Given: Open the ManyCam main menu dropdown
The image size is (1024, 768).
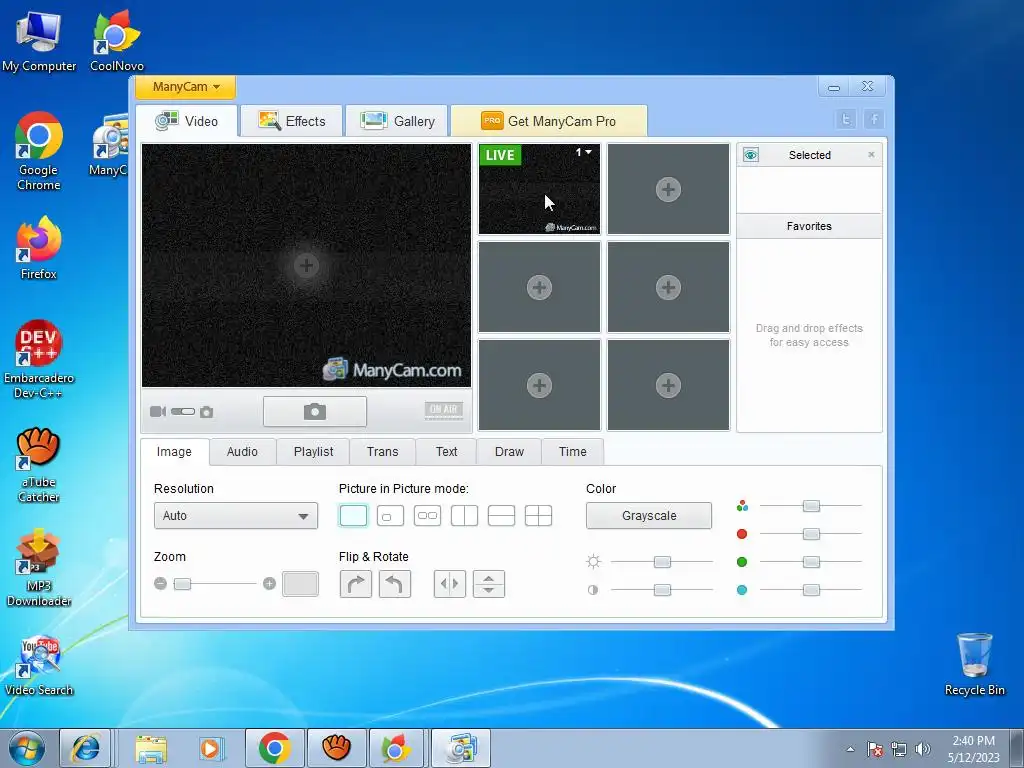Looking at the screenshot, I should (x=185, y=87).
